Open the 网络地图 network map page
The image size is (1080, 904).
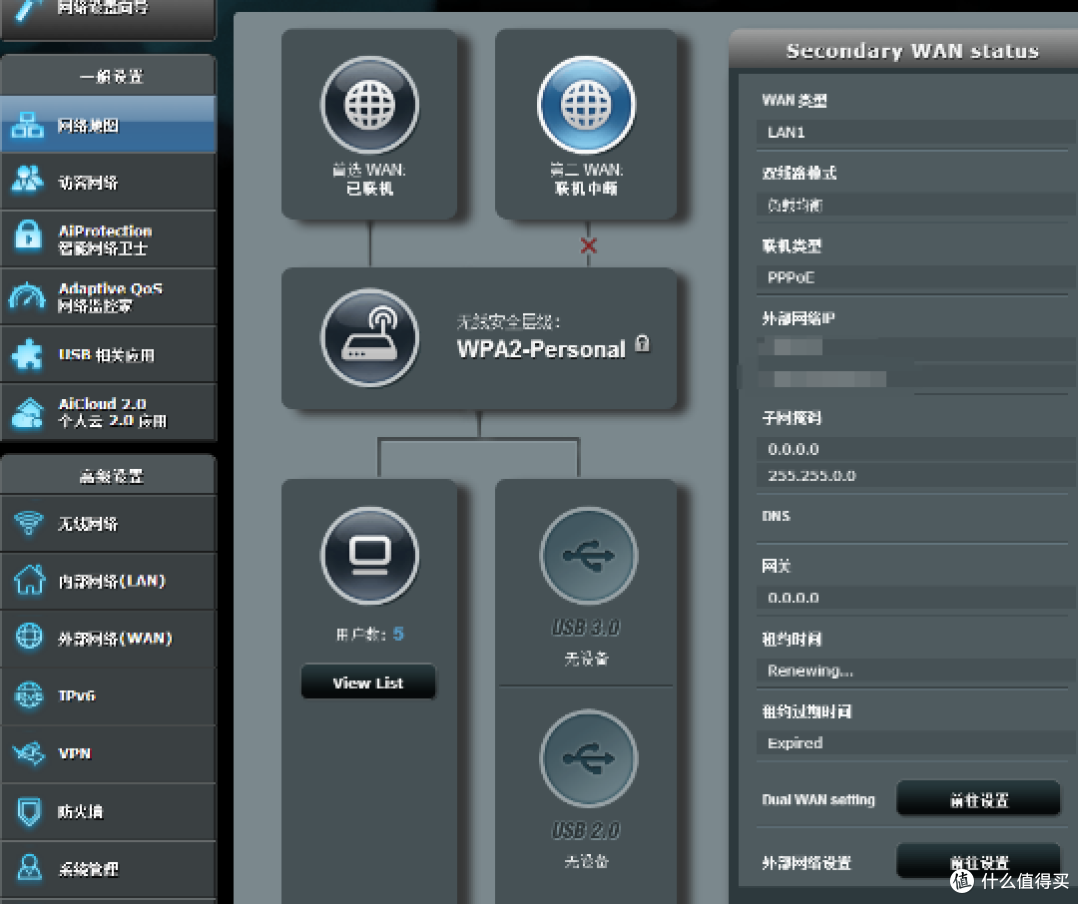click(x=108, y=125)
